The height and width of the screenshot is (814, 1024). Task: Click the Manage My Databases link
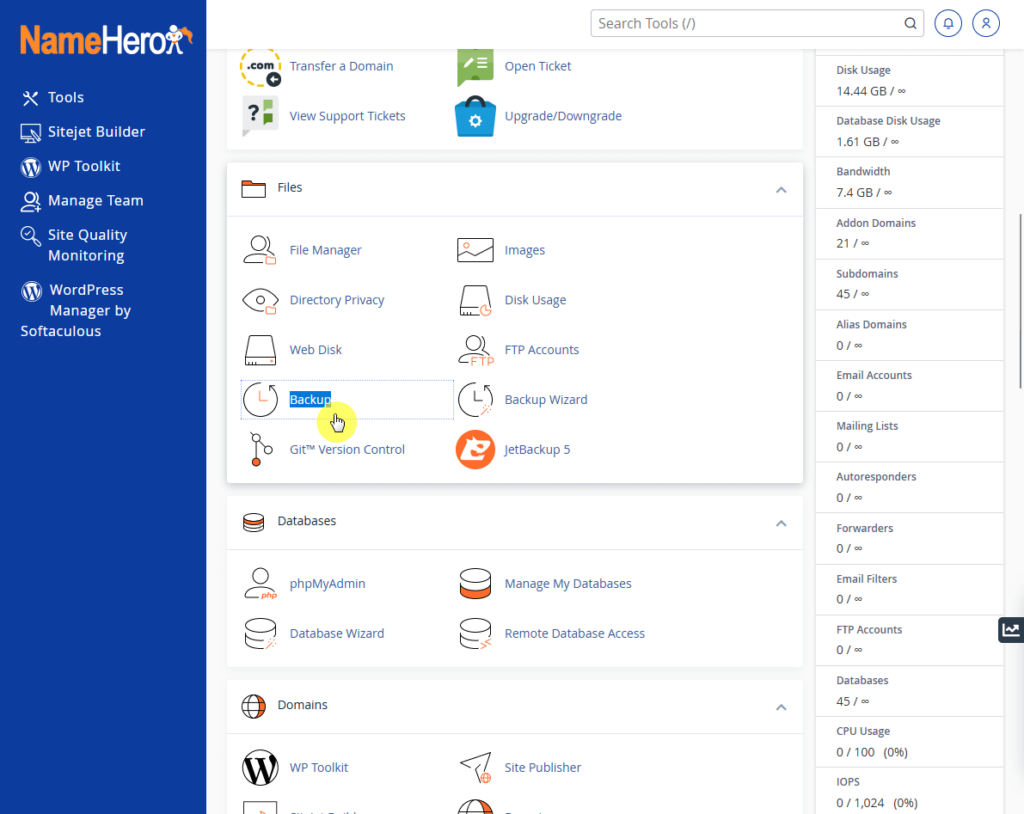(568, 584)
